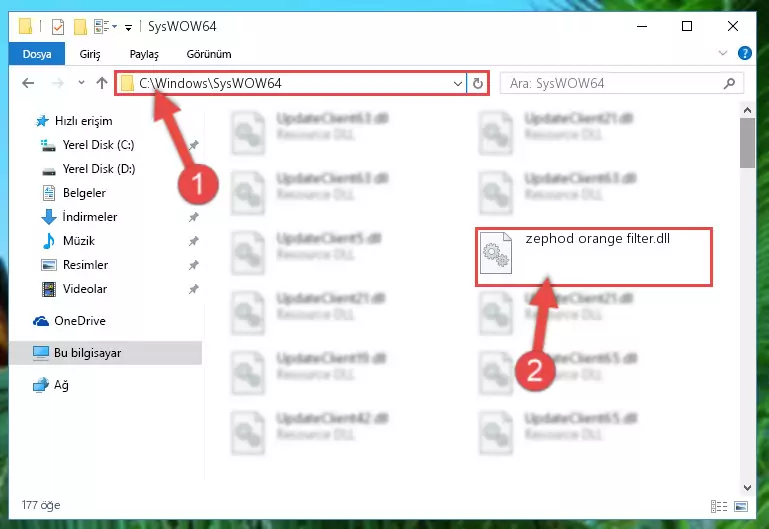Click the pin icon next to Müzik

point(194,241)
